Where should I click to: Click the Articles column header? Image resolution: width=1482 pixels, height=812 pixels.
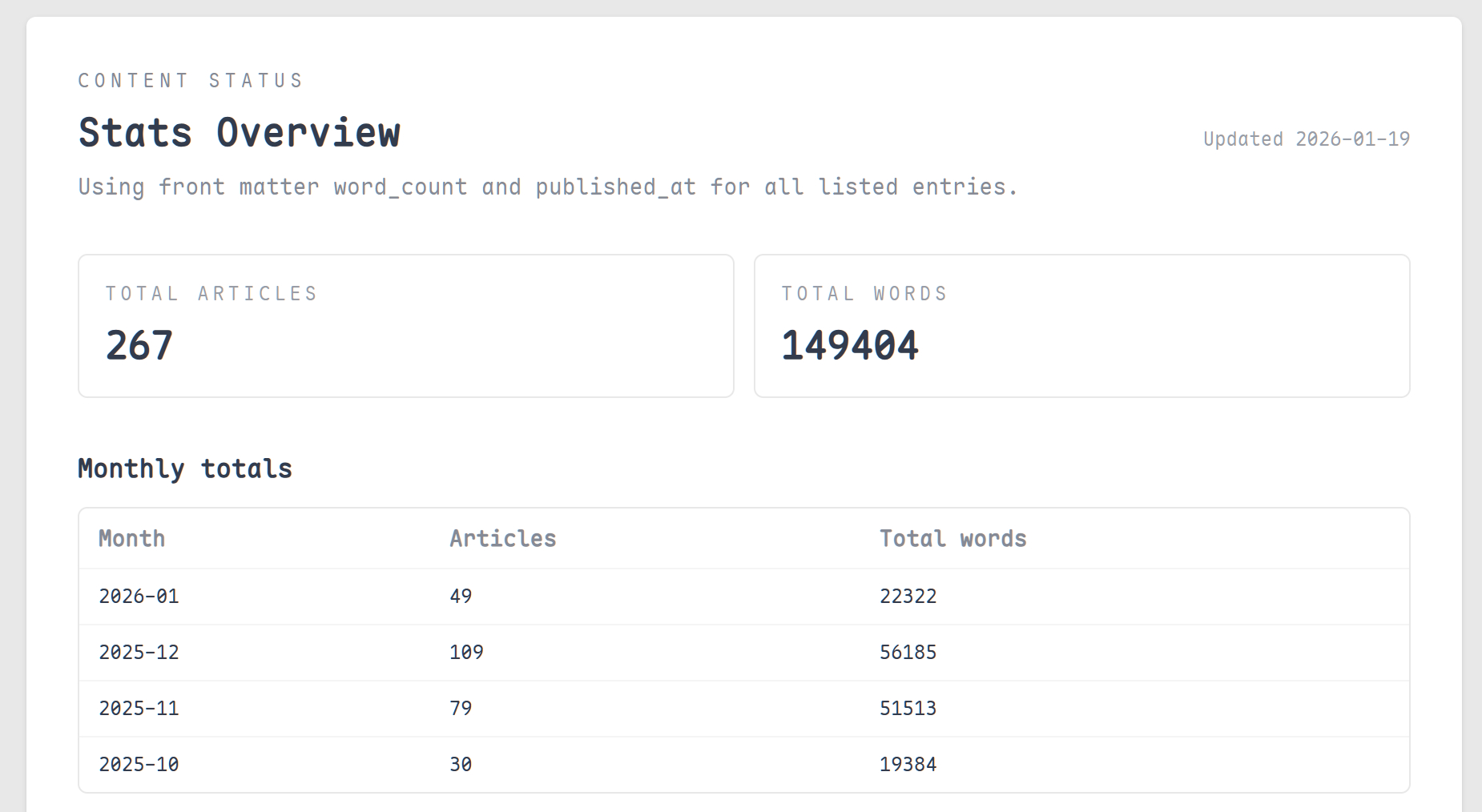point(502,539)
